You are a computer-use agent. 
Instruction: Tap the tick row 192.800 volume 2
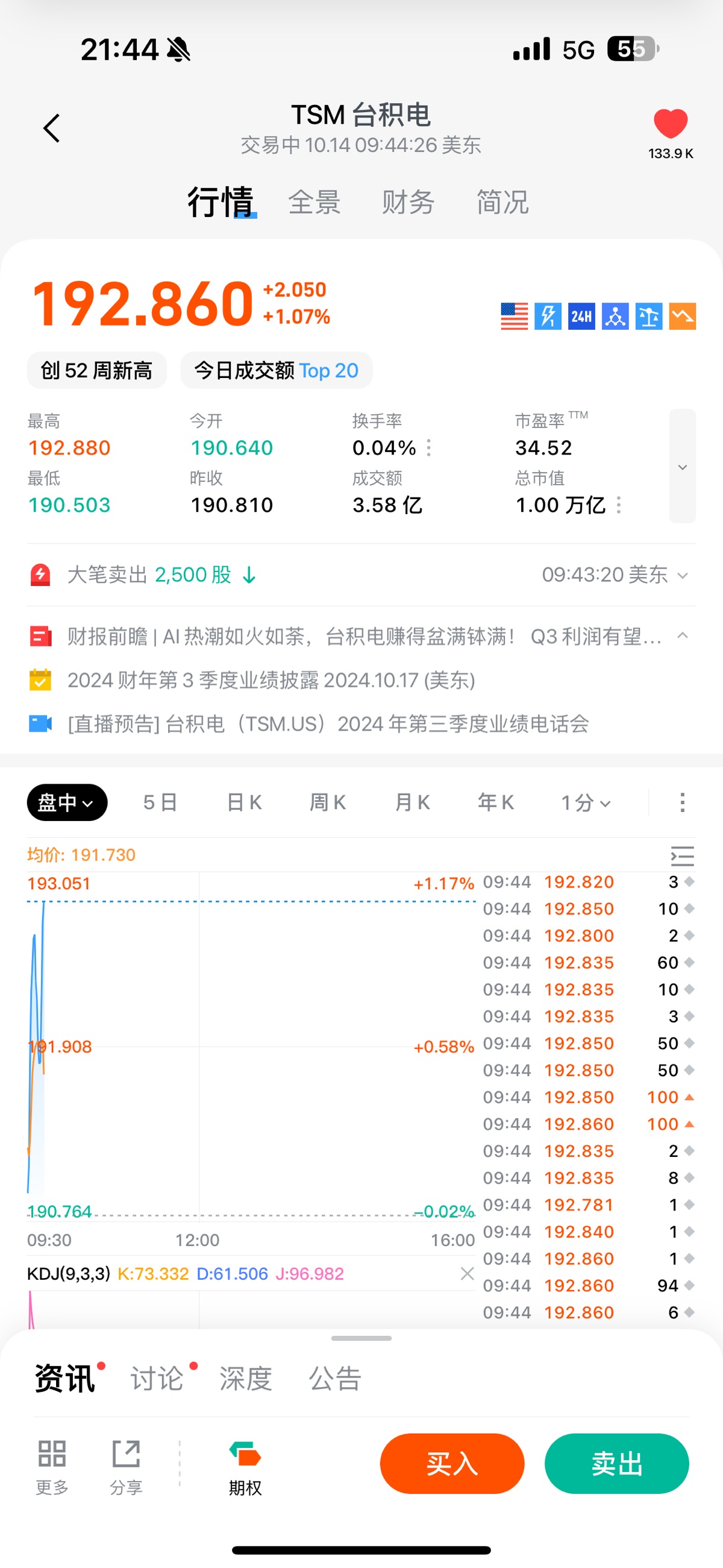(x=589, y=936)
